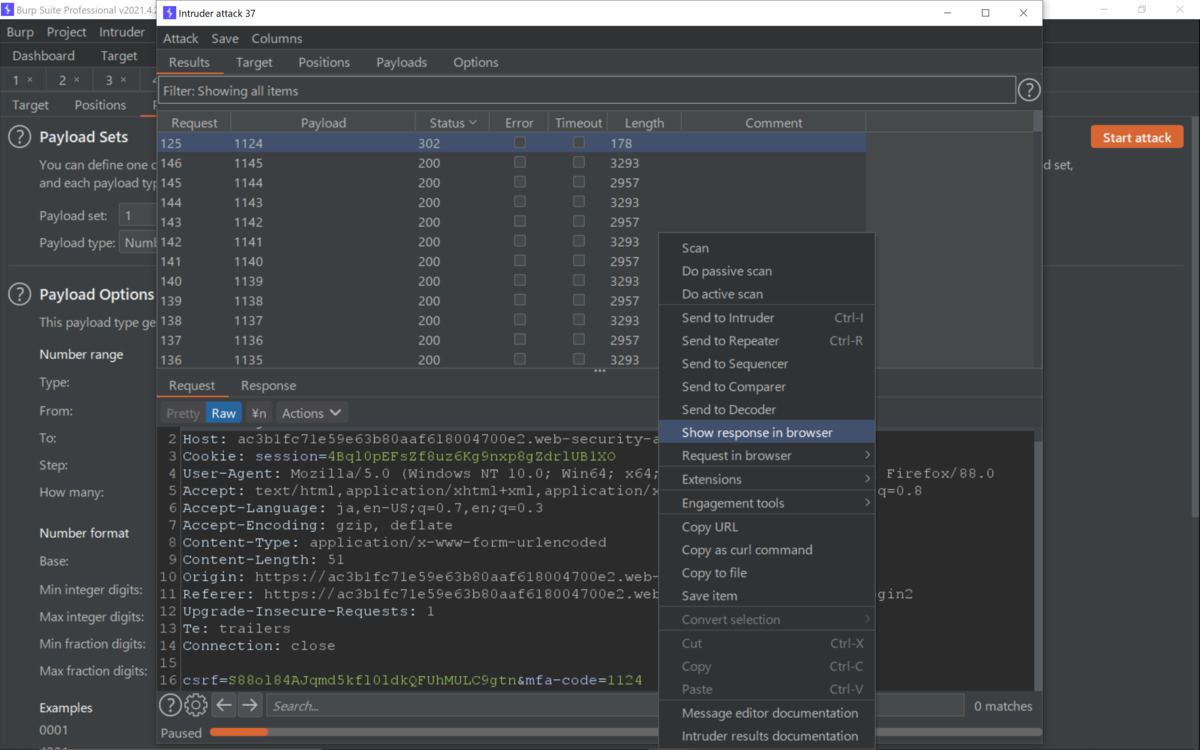Open filter help question mark icon
This screenshot has width=1200, height=750.
click(1029, 91)
